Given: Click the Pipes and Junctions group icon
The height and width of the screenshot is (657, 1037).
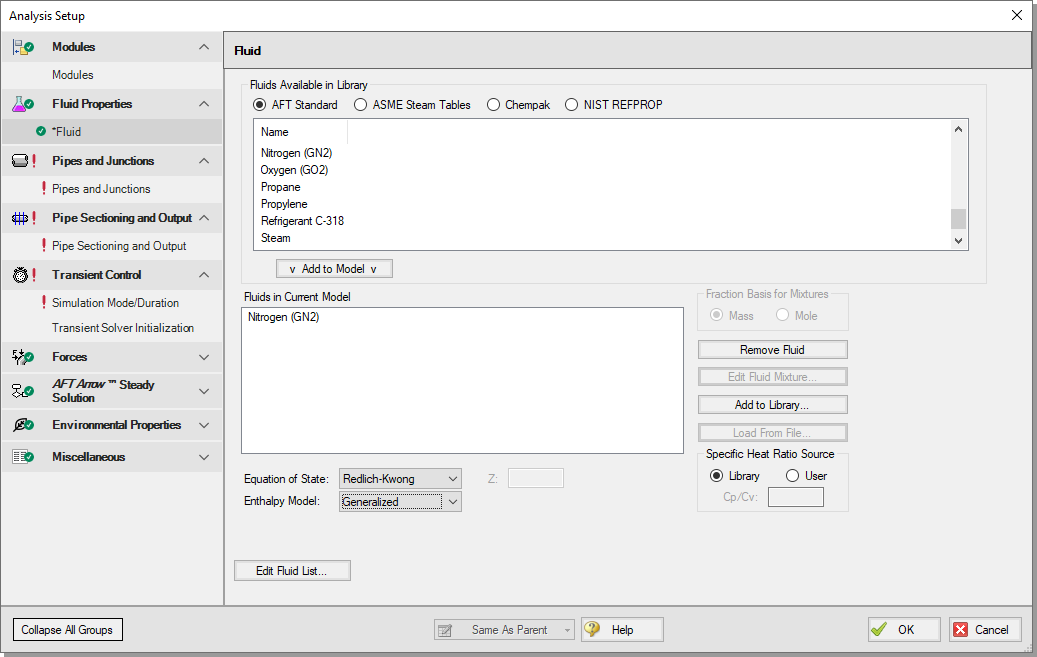Looking at the screenshot, I should [23, 161].
